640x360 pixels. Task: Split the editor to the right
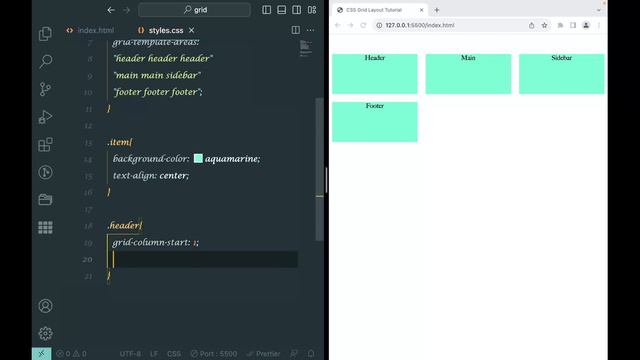point(296,30)
